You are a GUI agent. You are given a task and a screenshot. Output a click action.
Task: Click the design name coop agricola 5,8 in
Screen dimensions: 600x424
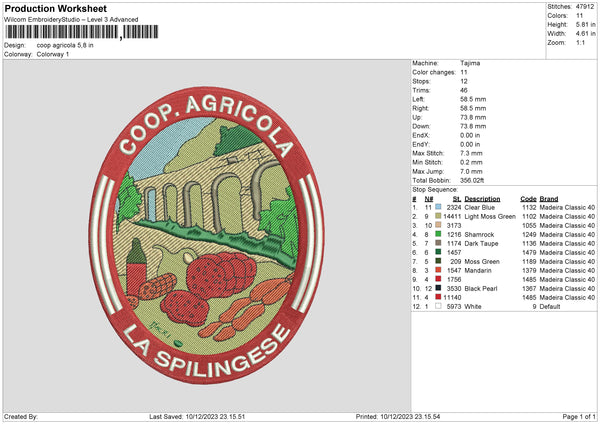coord(65,45)
